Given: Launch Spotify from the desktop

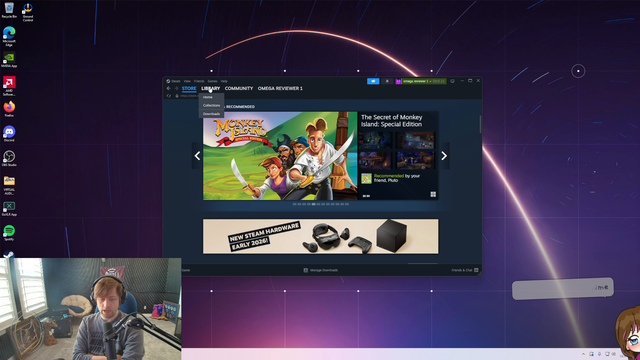Looking at the screenshot, I should click(x=9, y=233).
